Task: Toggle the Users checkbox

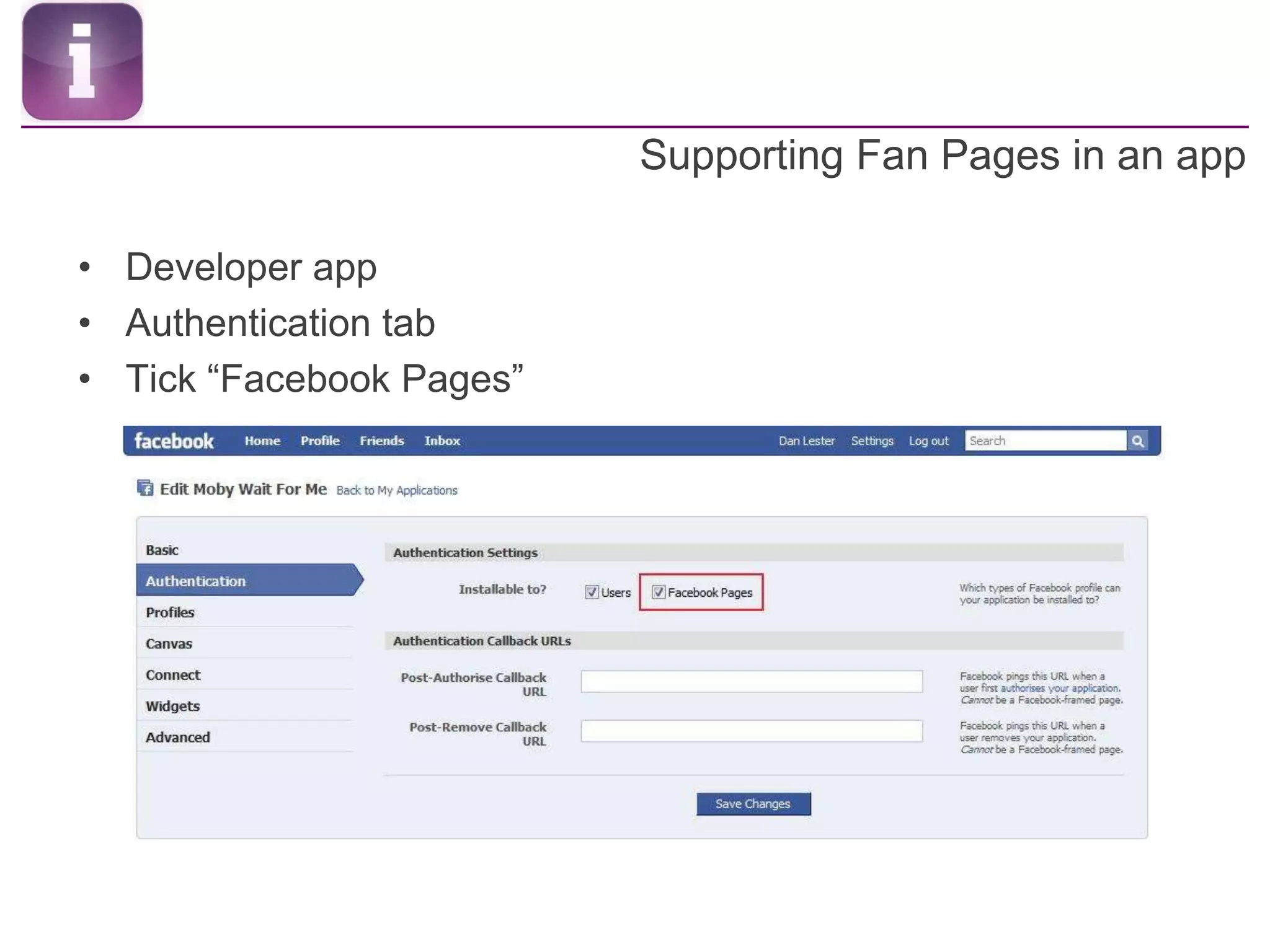Action: click(x=592, y=592)
